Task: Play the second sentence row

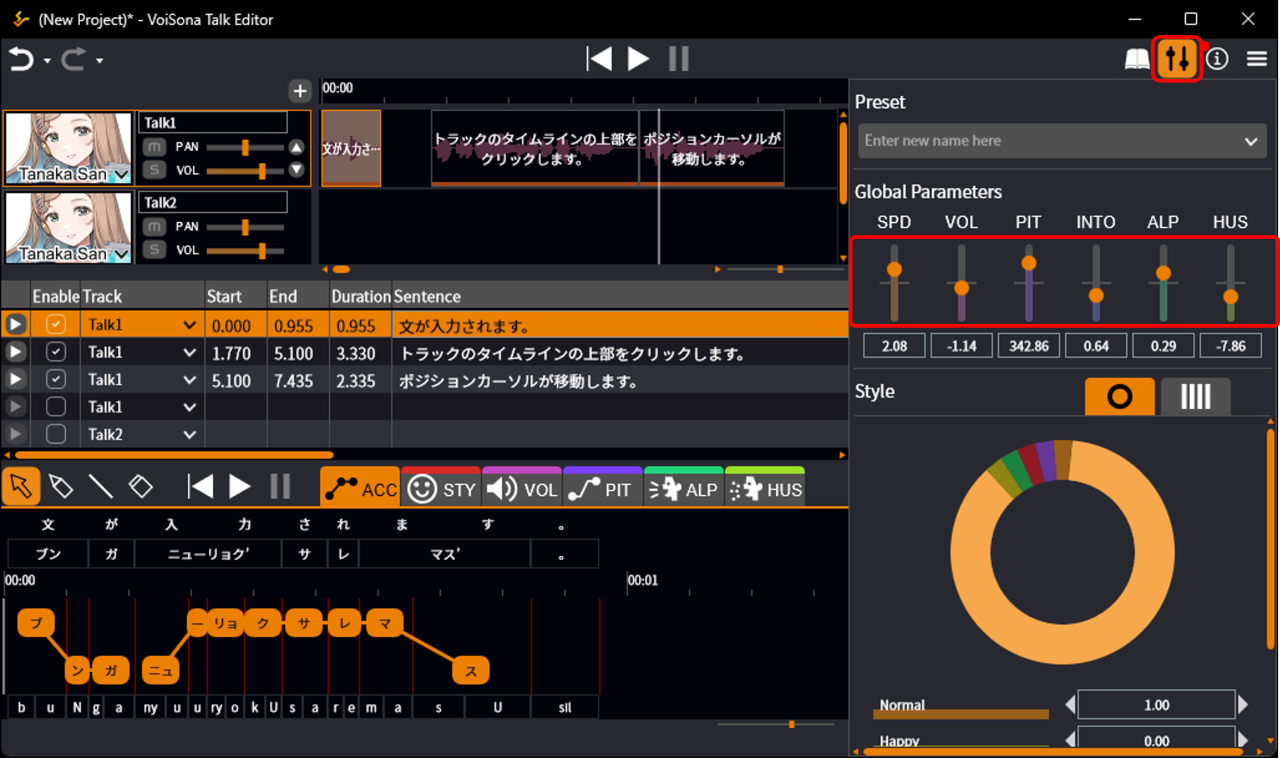Action: click(15, 353)
